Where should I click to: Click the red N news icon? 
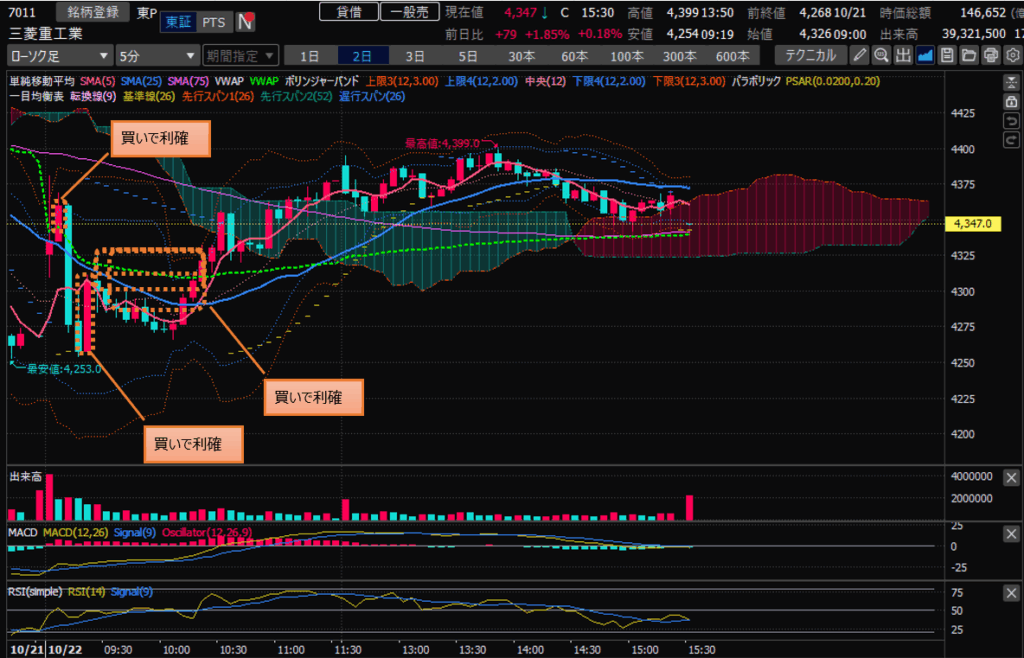(245, 21)
